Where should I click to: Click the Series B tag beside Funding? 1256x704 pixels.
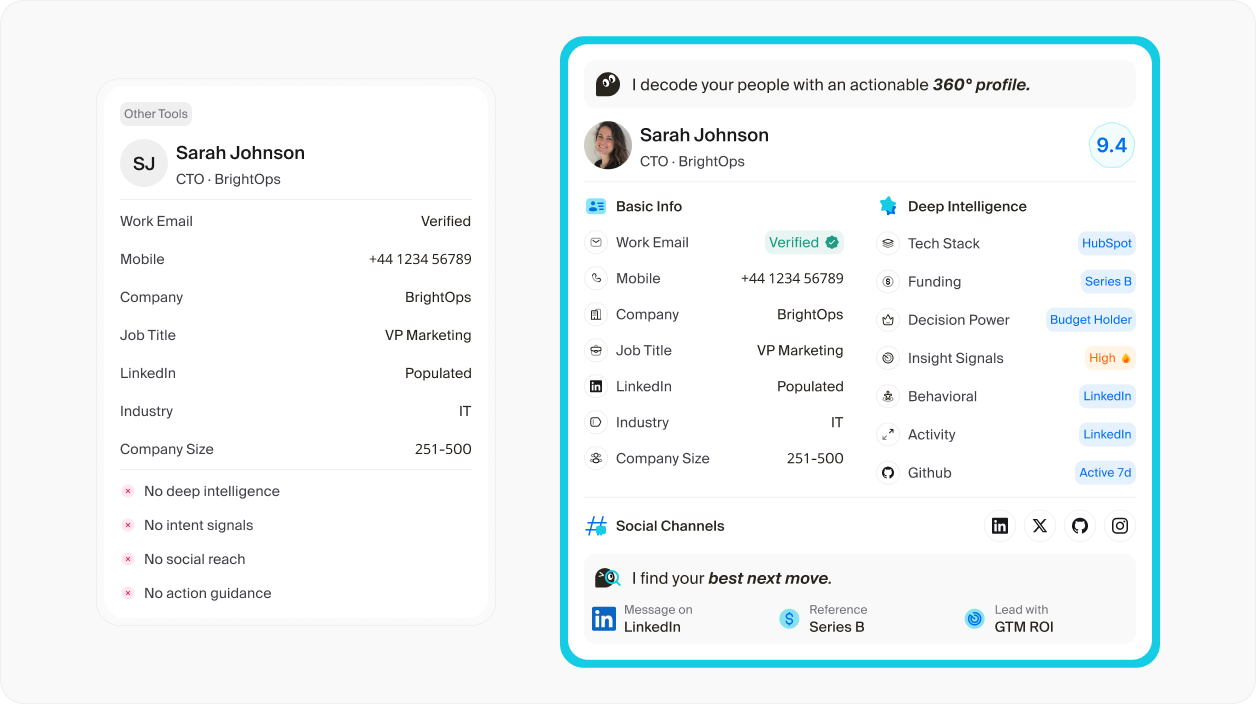coord(1108,282)
